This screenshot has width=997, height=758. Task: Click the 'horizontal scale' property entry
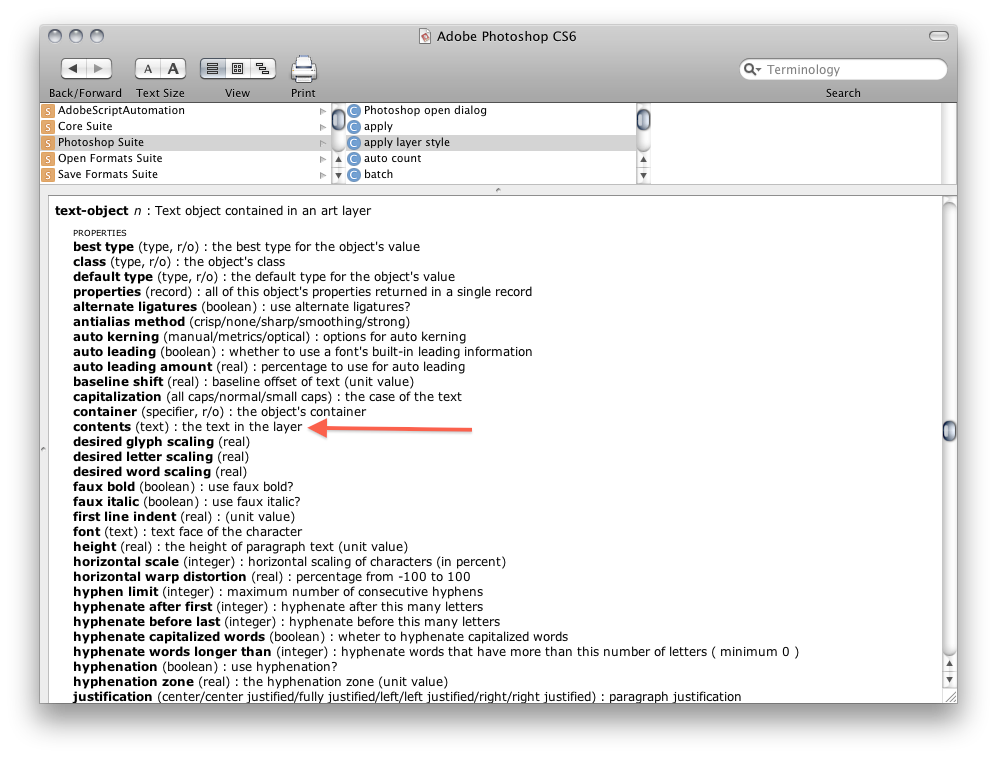coord(289,562)
